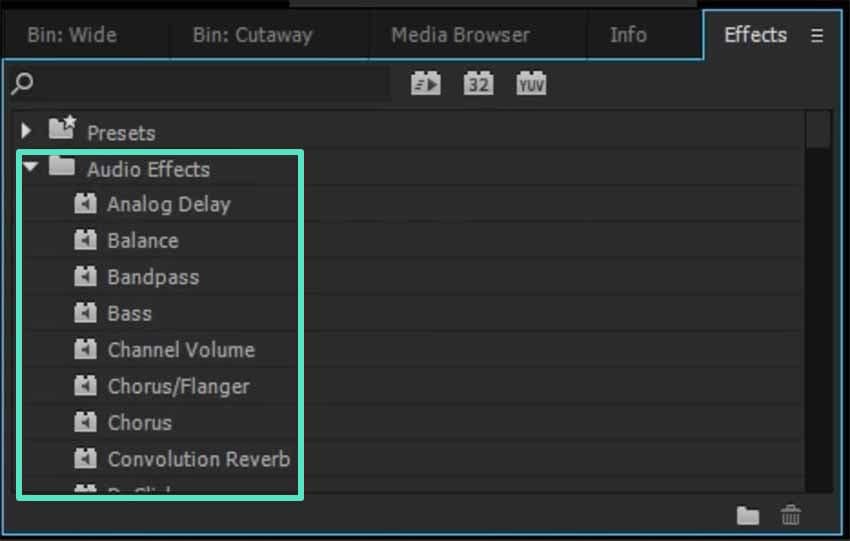Switch to the Bin: Wide tab
Viewport: 850px width, 541px height.
[72, 35]
